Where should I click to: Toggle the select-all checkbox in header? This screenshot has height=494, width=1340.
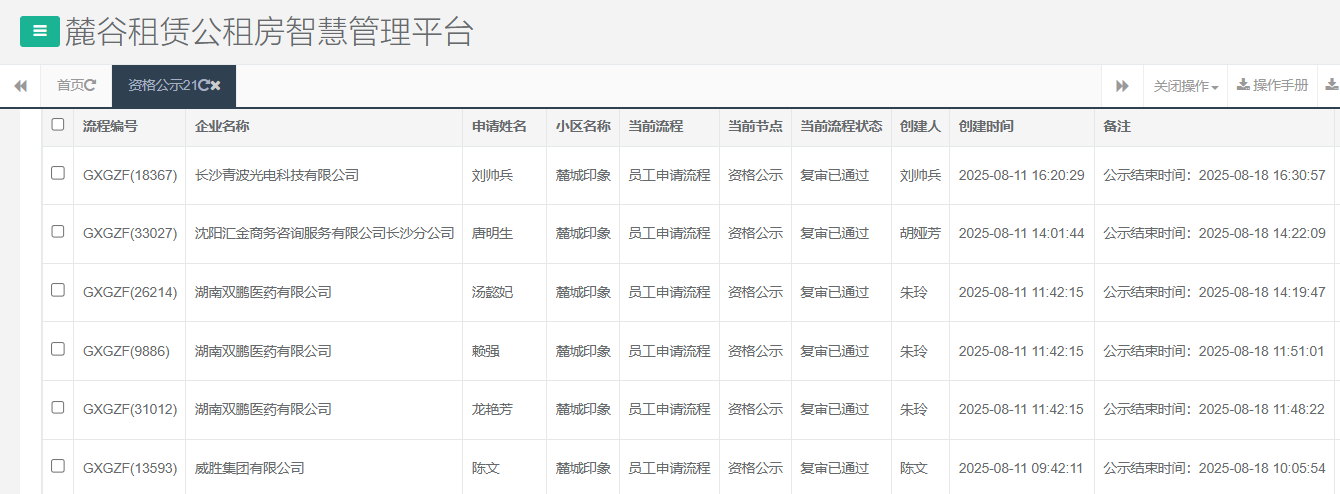(58, 125)
